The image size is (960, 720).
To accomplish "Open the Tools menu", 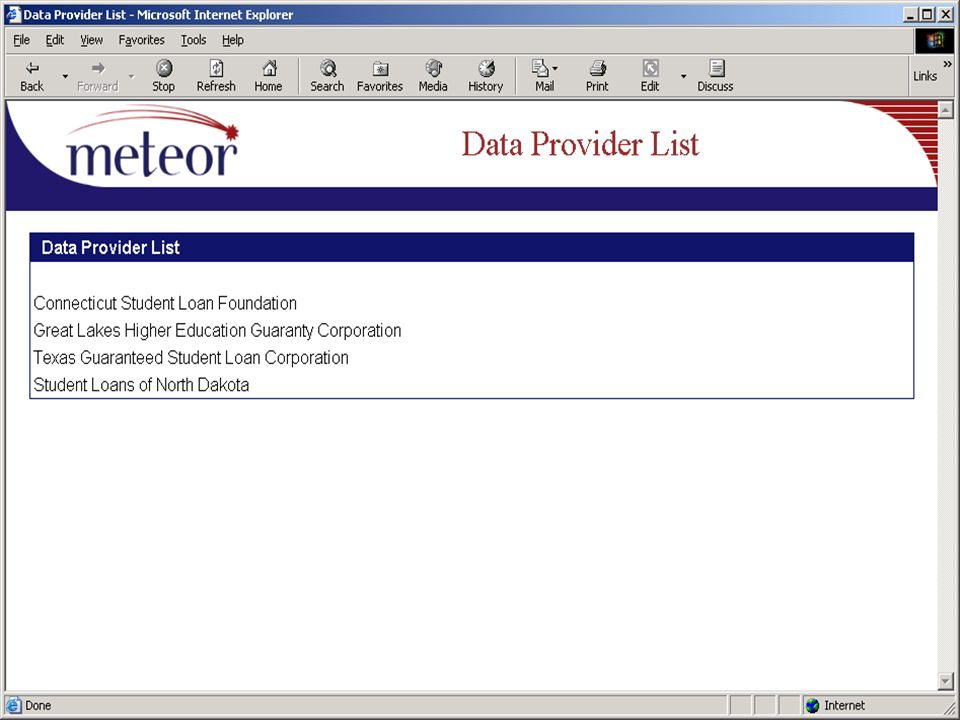I will pos(193,40).
